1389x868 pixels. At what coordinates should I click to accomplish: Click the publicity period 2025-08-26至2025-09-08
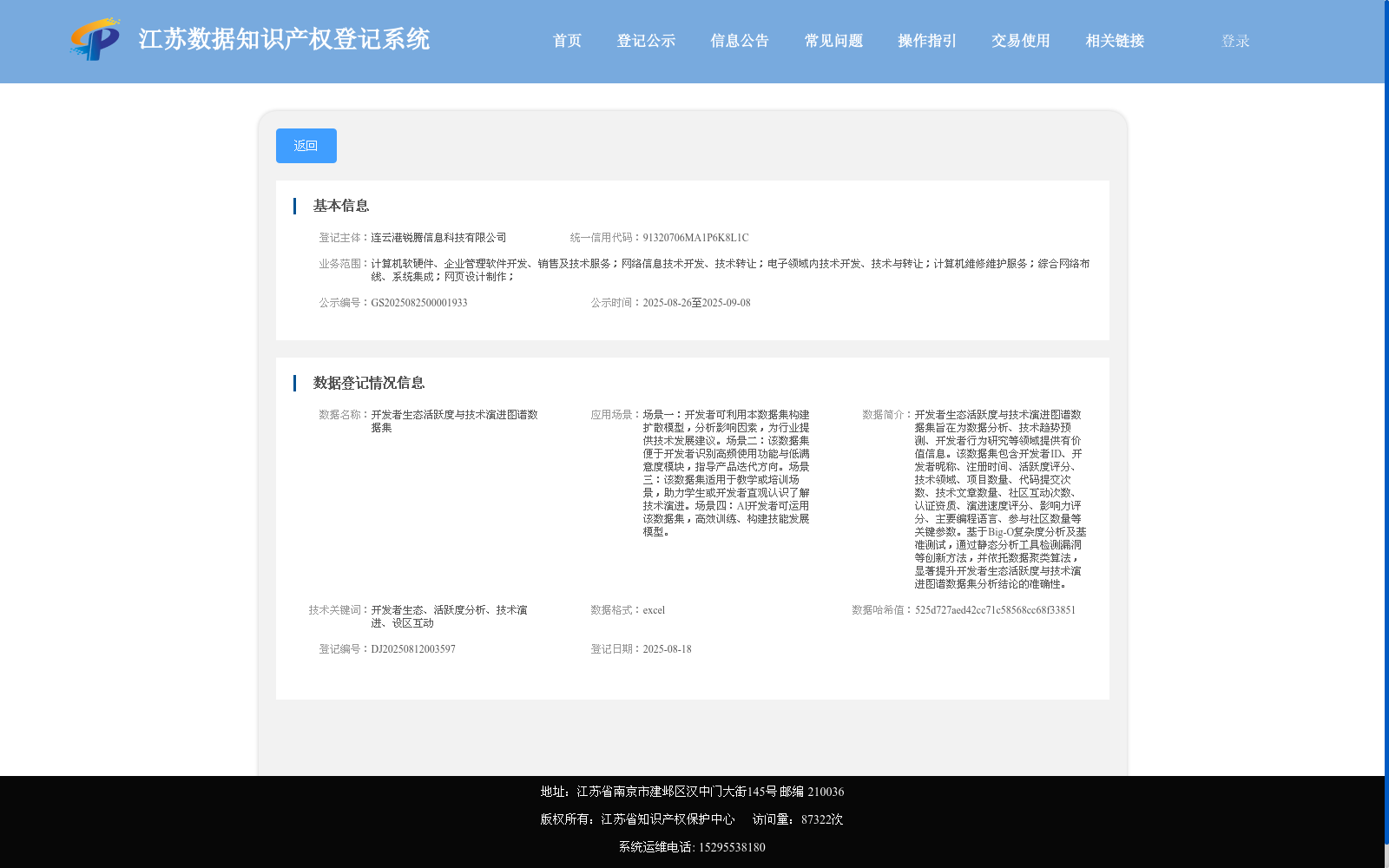[696, 303]
